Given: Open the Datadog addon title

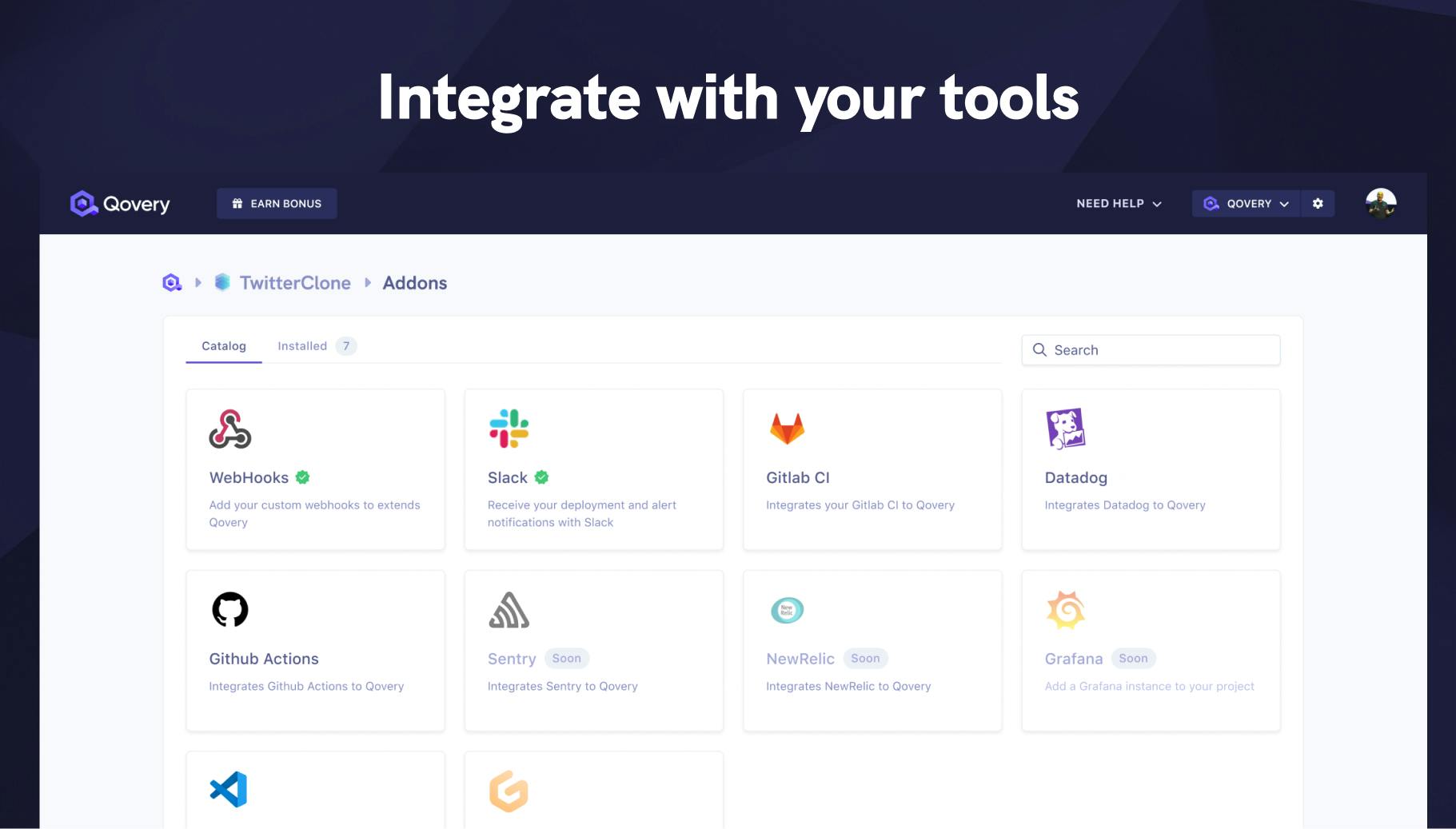Looking at the screenshot, I should pyautogui.click(x=1076, y=478).
